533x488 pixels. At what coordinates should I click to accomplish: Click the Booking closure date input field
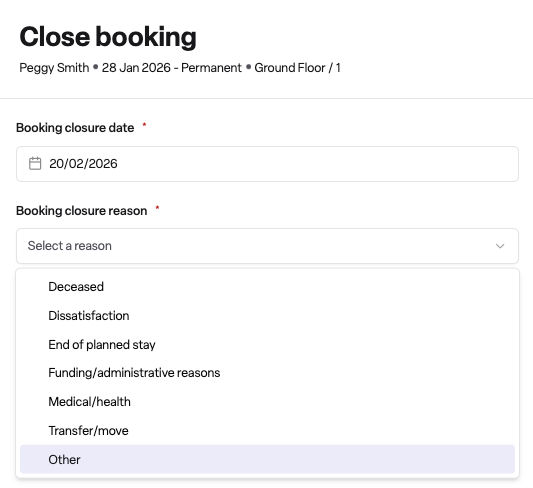267,164
